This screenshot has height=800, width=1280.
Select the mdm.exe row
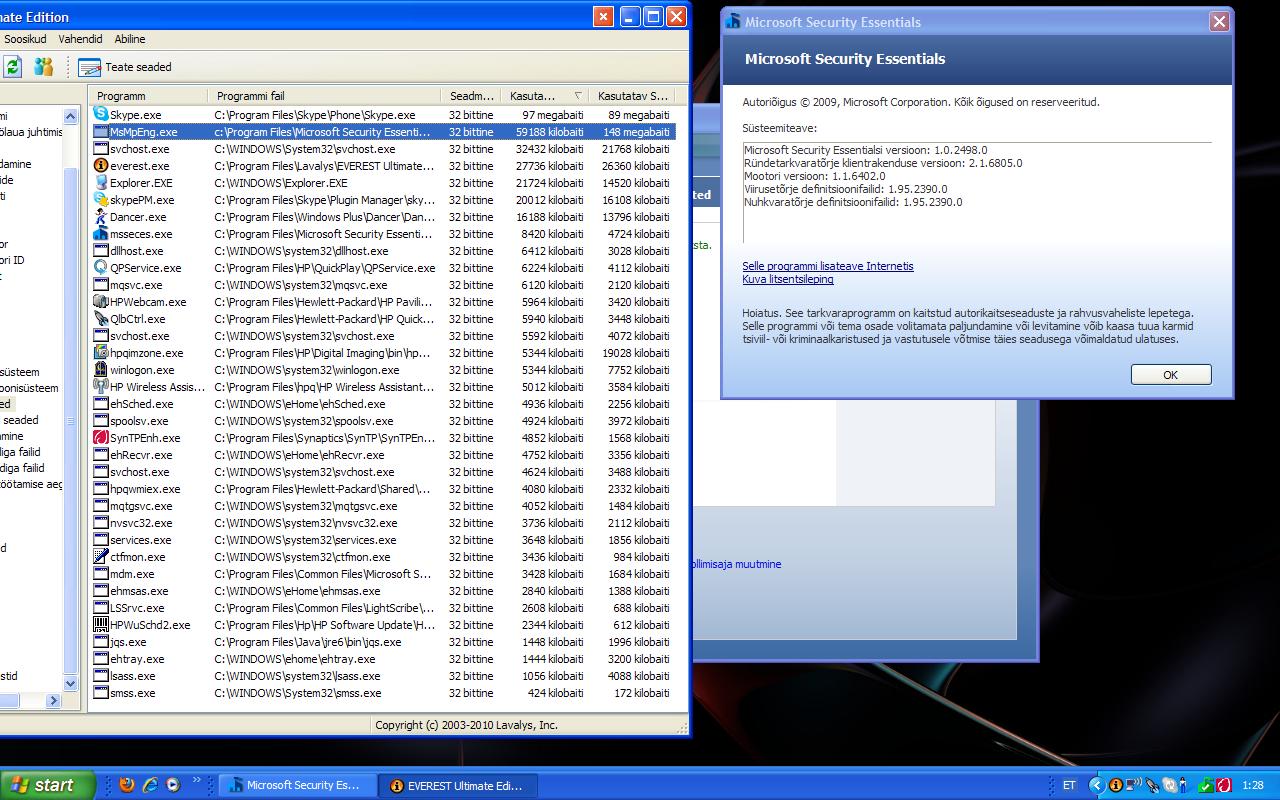[383, 574]
